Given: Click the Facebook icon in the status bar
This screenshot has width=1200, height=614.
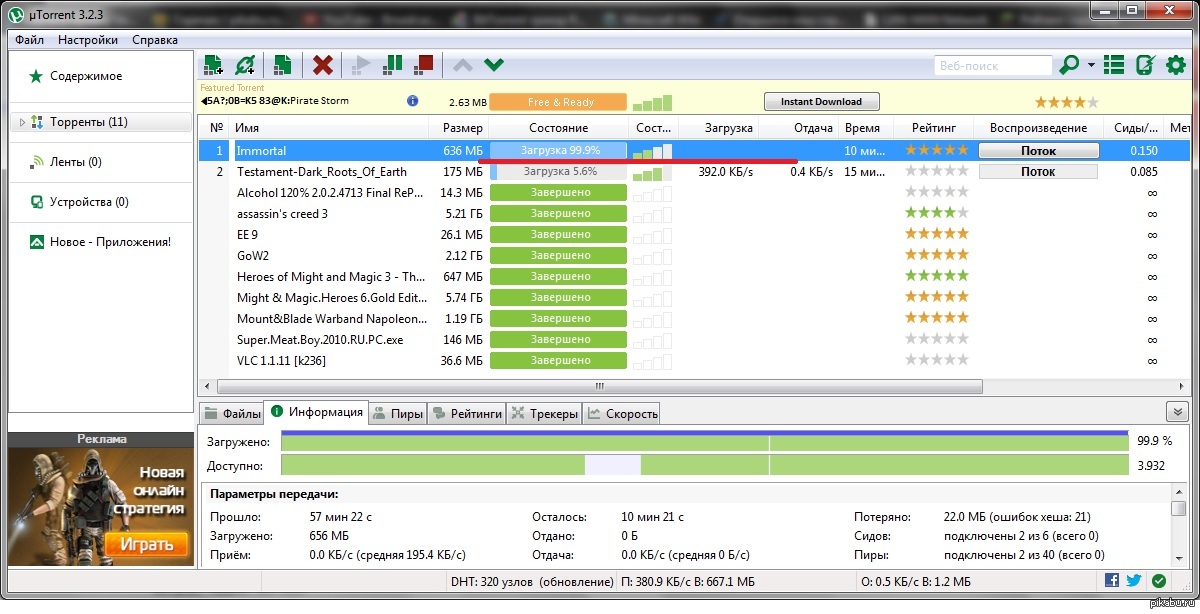Looking at the screenshot, I should [x=1112, y=581].
